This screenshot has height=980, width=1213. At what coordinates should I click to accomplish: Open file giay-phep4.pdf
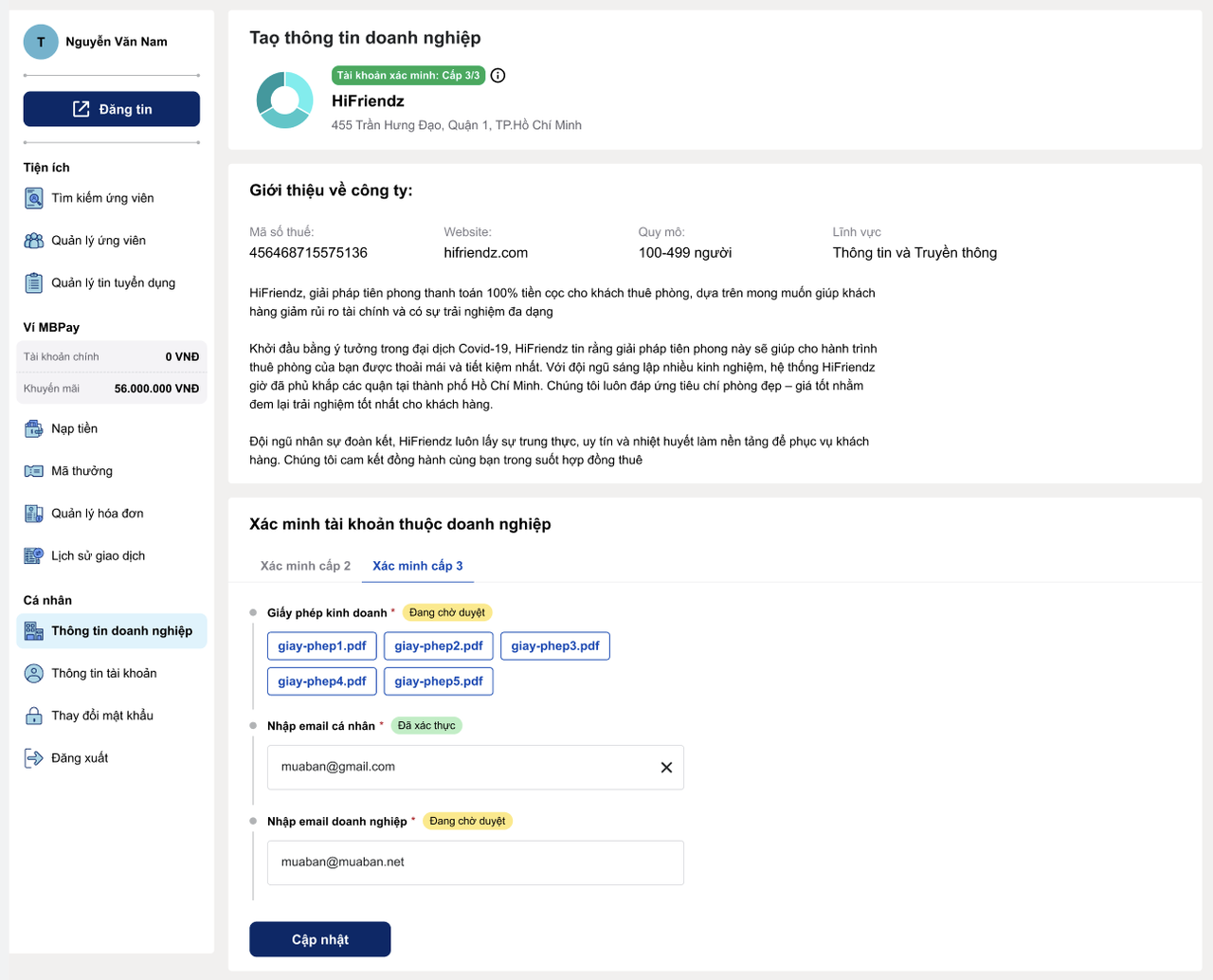click(x=322, y=681)
